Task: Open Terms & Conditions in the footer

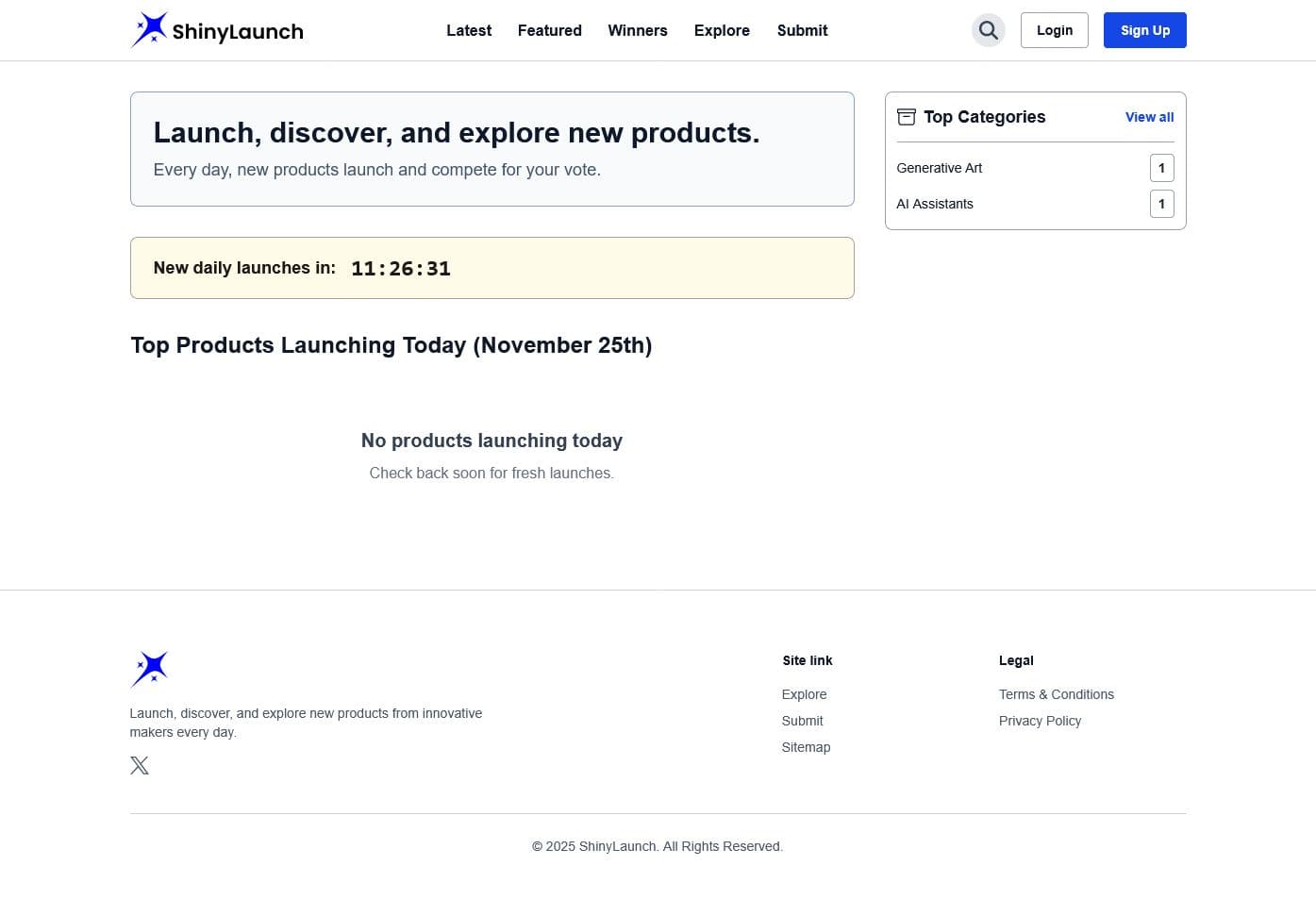Action: point(1056,694)
